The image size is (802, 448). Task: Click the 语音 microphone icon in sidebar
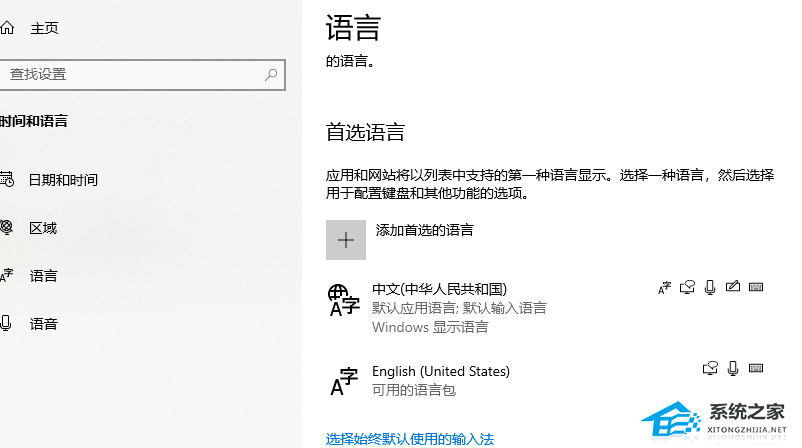coord(6,323)
